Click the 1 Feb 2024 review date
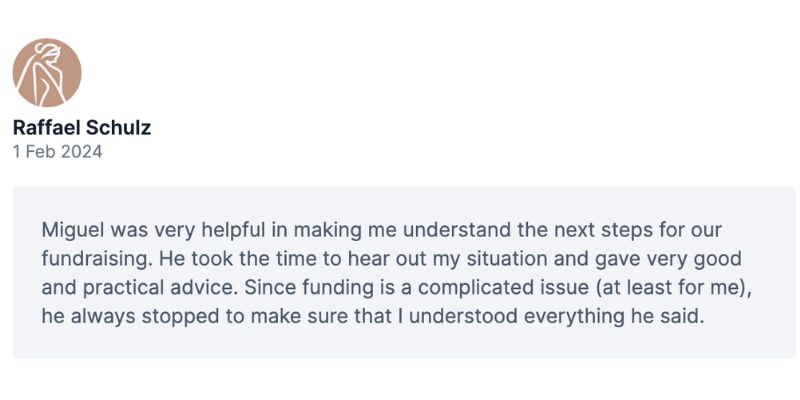The width and height of the screenshot is (800, 400). point(57,152)
